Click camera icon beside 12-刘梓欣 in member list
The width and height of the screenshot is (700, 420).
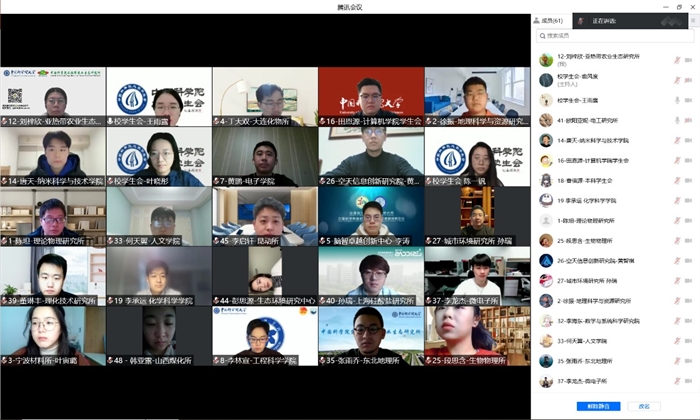[x=690, y=60]
